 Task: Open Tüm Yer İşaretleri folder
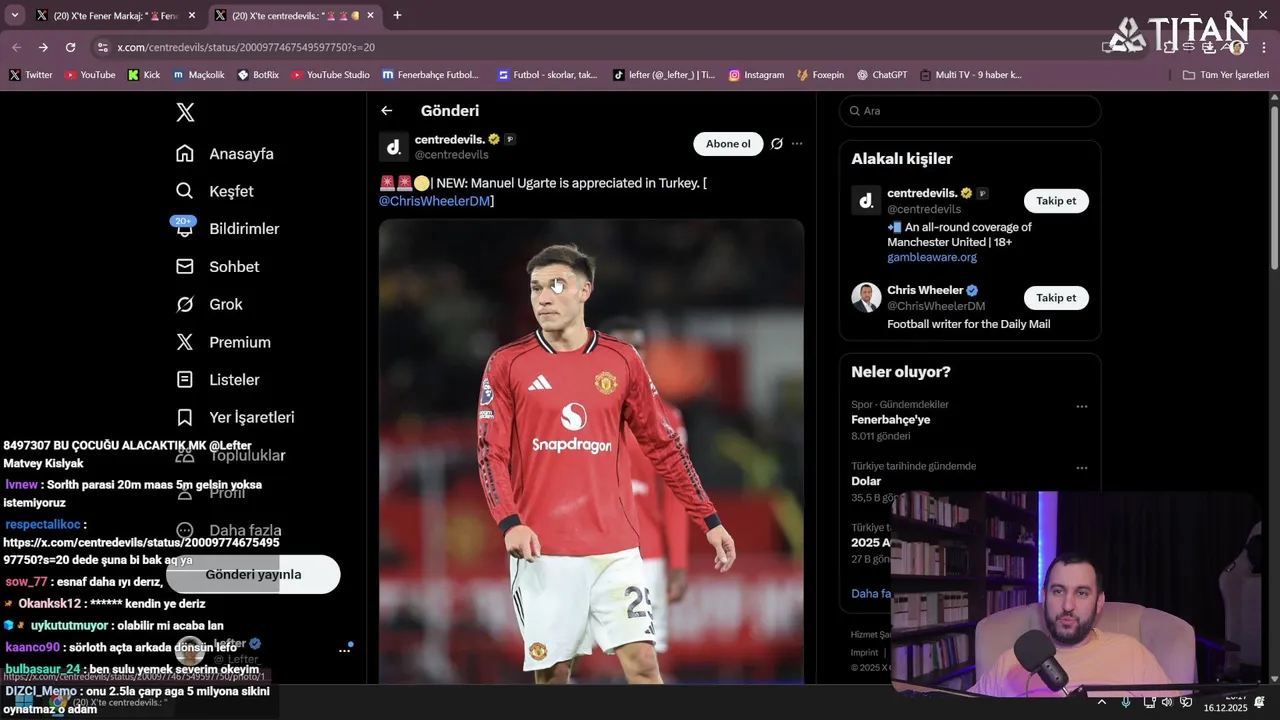1225,75
